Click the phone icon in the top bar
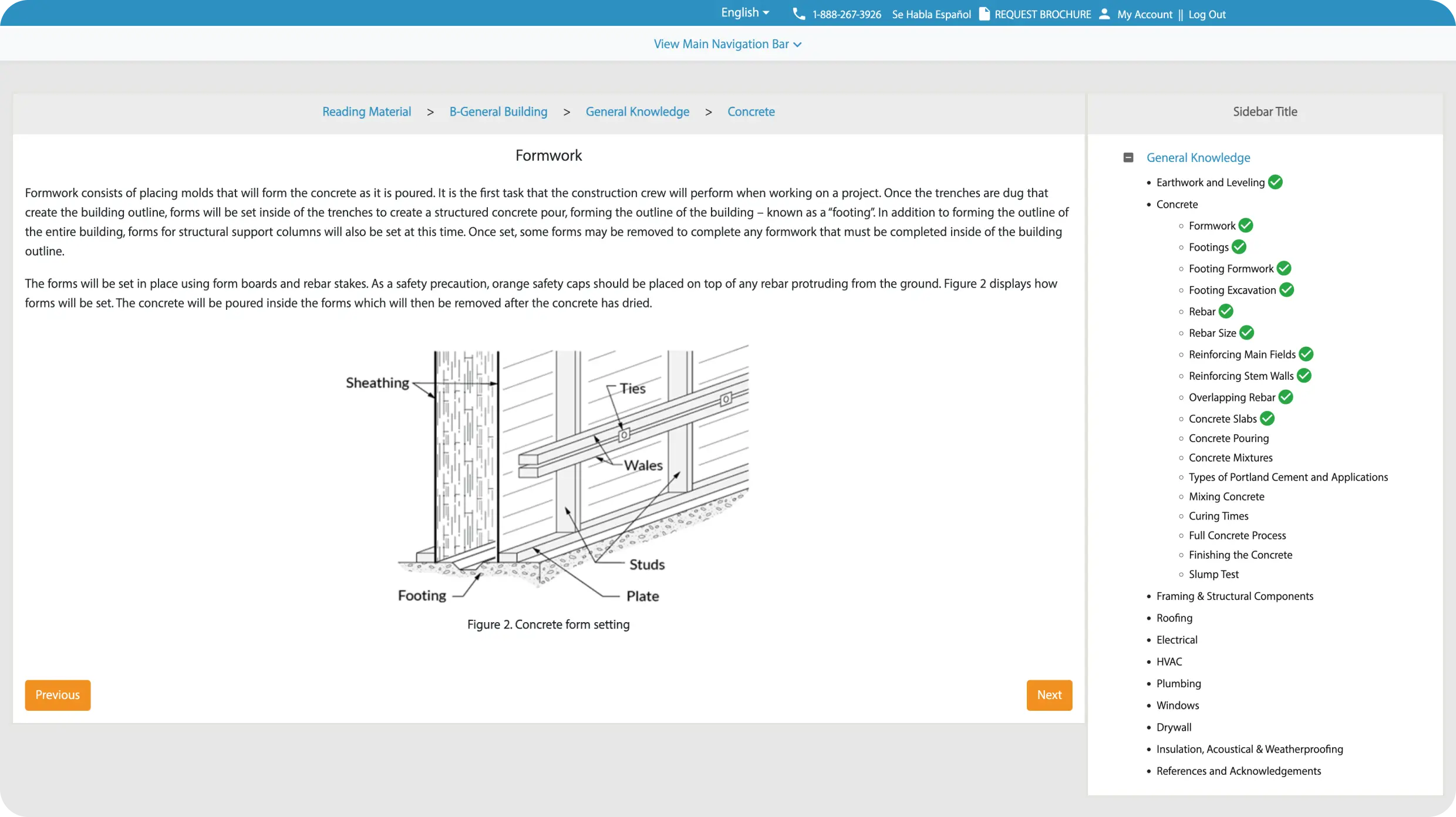Viewport: 1456px width, 817px height. click(x=798, y=14)
